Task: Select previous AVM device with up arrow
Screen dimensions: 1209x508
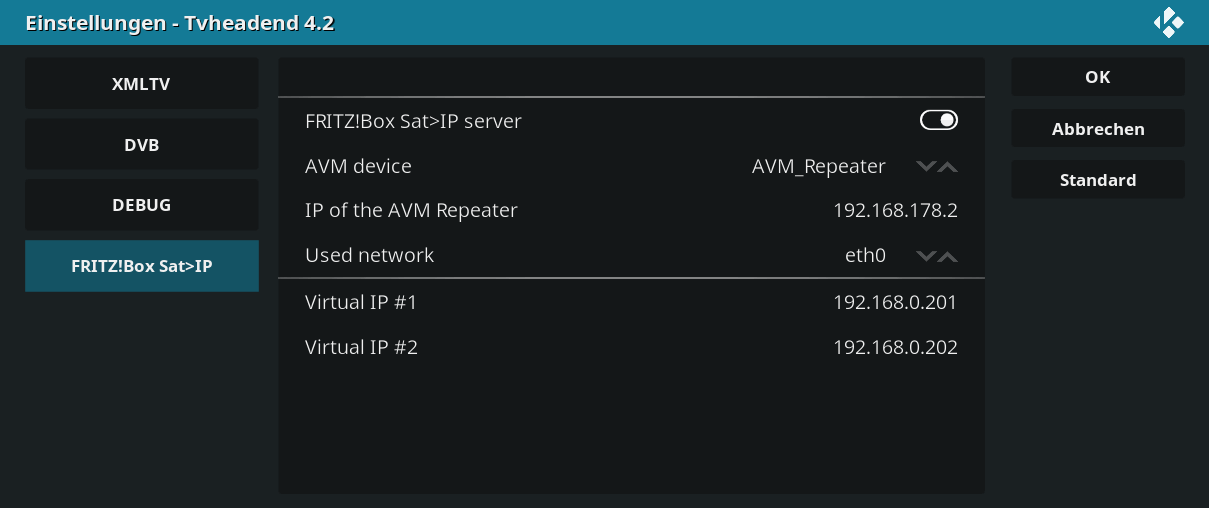Action: [x=948, y=167]
